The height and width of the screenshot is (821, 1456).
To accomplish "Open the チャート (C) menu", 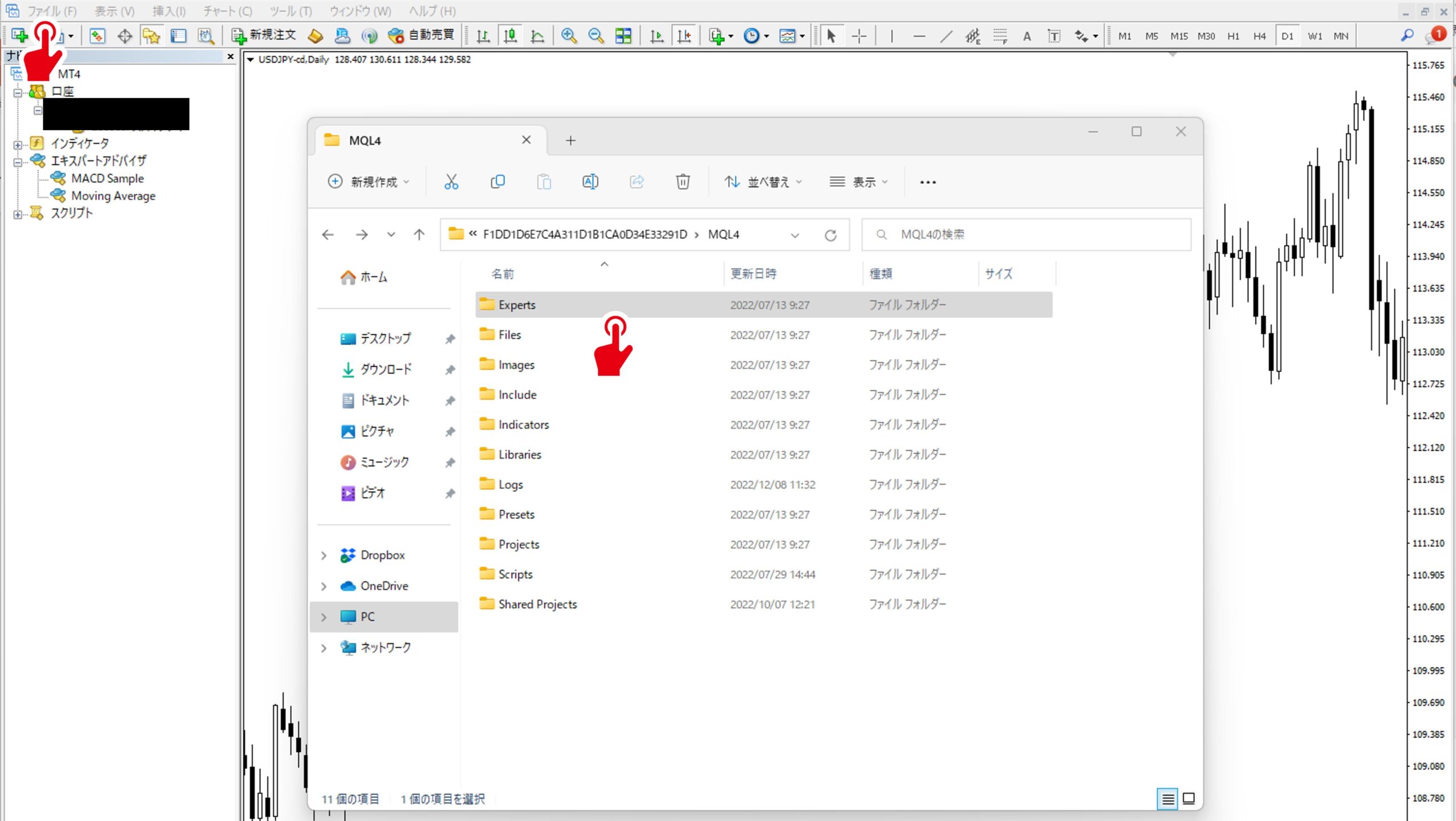I will [x=227, y=11].
